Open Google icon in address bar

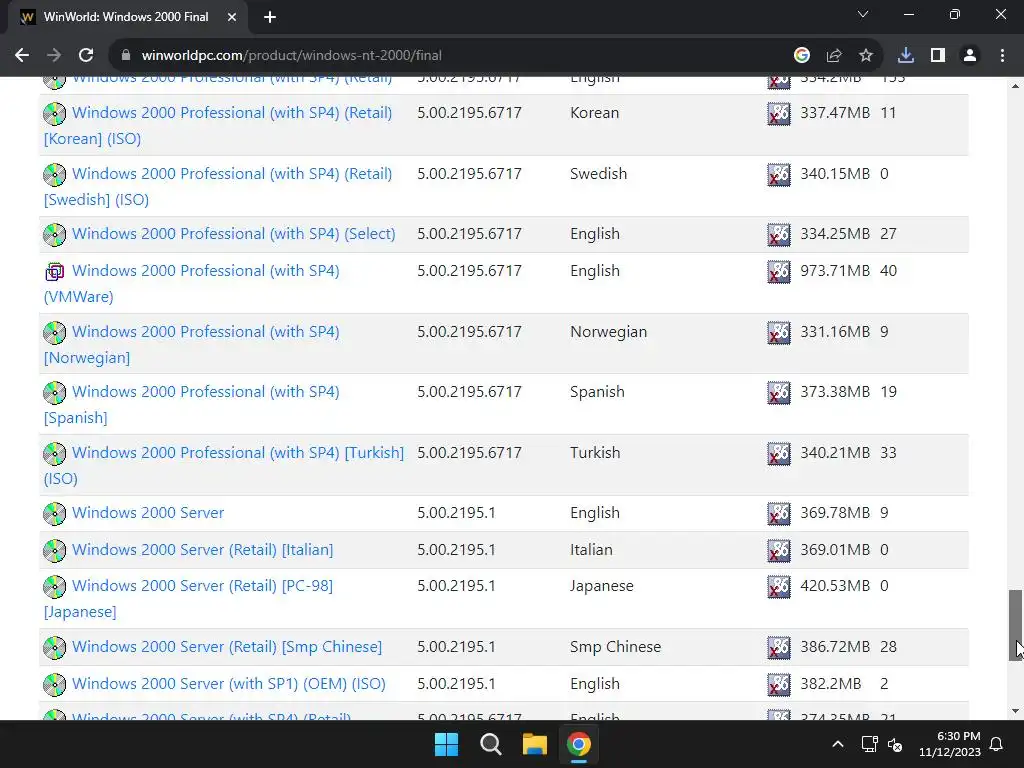pyautogui.click(x=801, y=56)
